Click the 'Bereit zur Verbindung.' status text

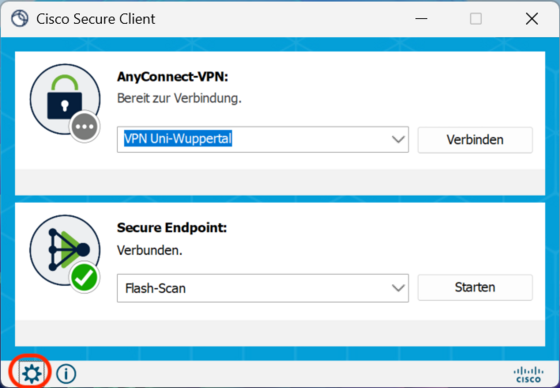coord(179,98)
